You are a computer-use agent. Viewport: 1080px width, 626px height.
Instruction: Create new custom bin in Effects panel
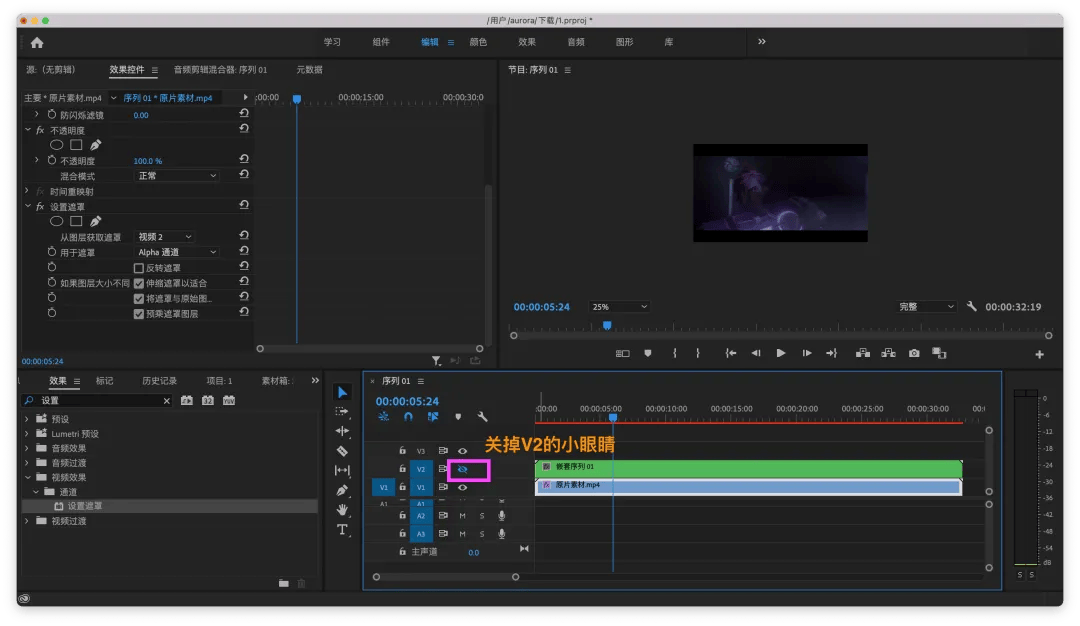[x=284, y=583]
